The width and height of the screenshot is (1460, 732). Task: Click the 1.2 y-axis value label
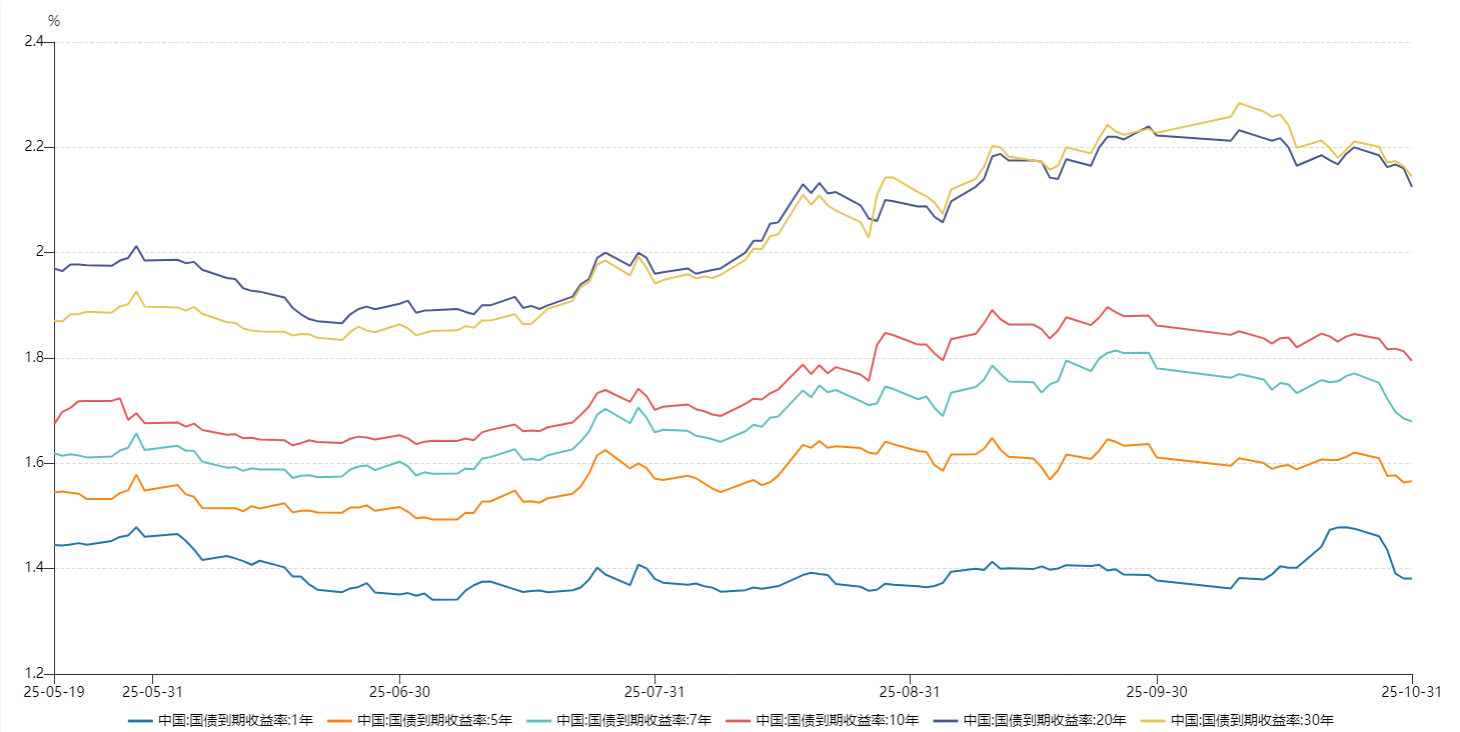[34, 673]
